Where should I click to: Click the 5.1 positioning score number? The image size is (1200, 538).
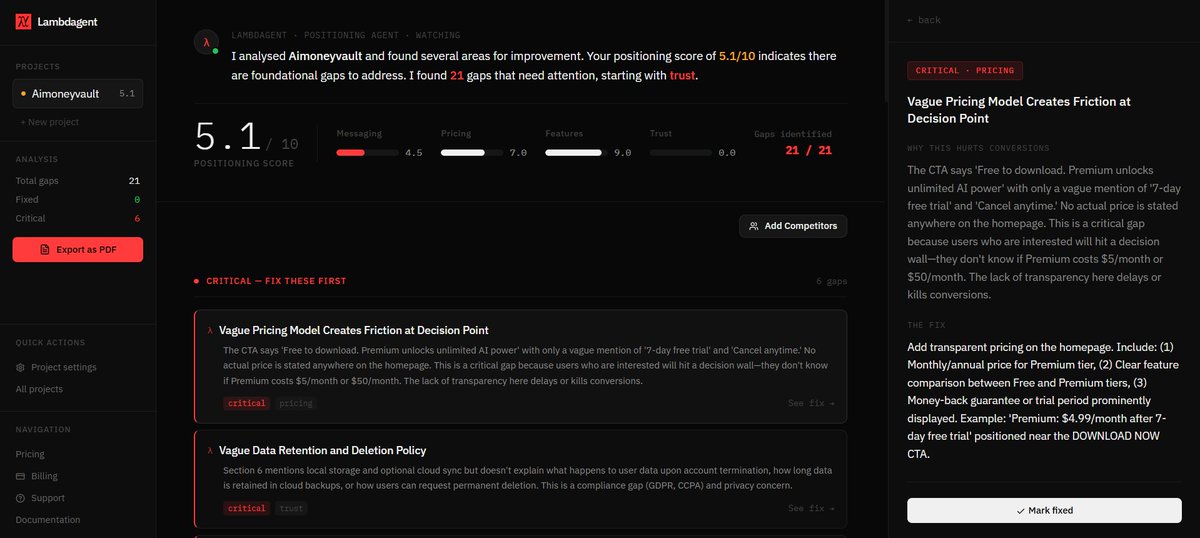point(228,136)
